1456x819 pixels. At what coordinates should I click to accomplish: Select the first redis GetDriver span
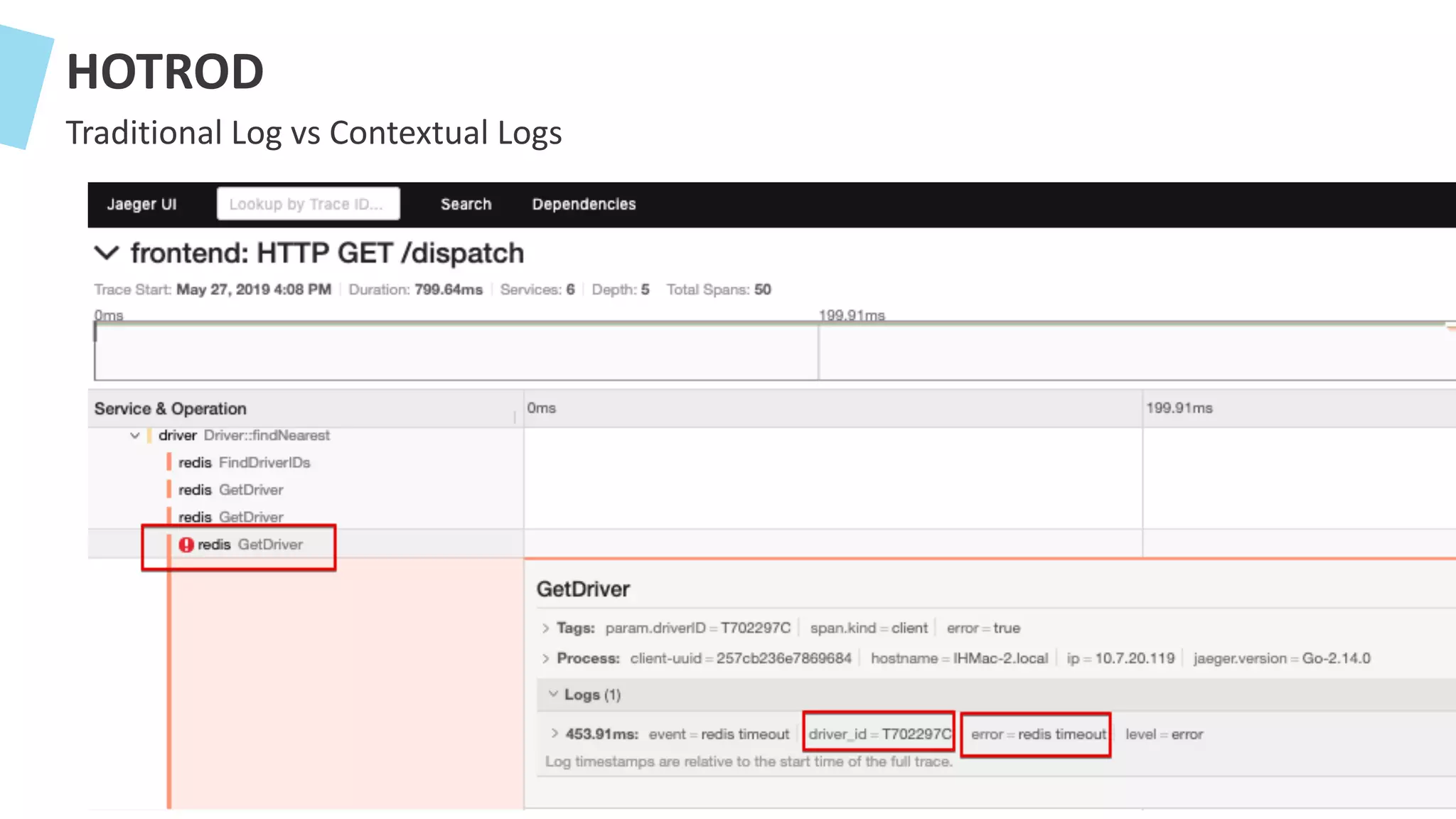tap(230, 490)
